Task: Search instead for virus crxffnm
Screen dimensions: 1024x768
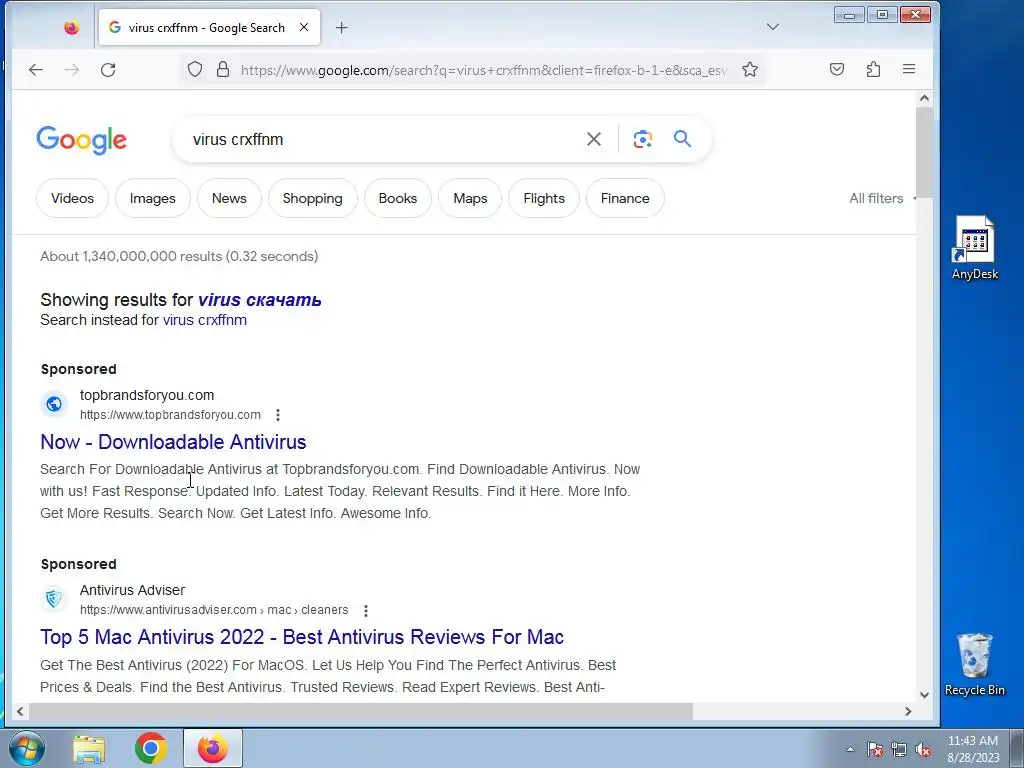Action: 204,320
